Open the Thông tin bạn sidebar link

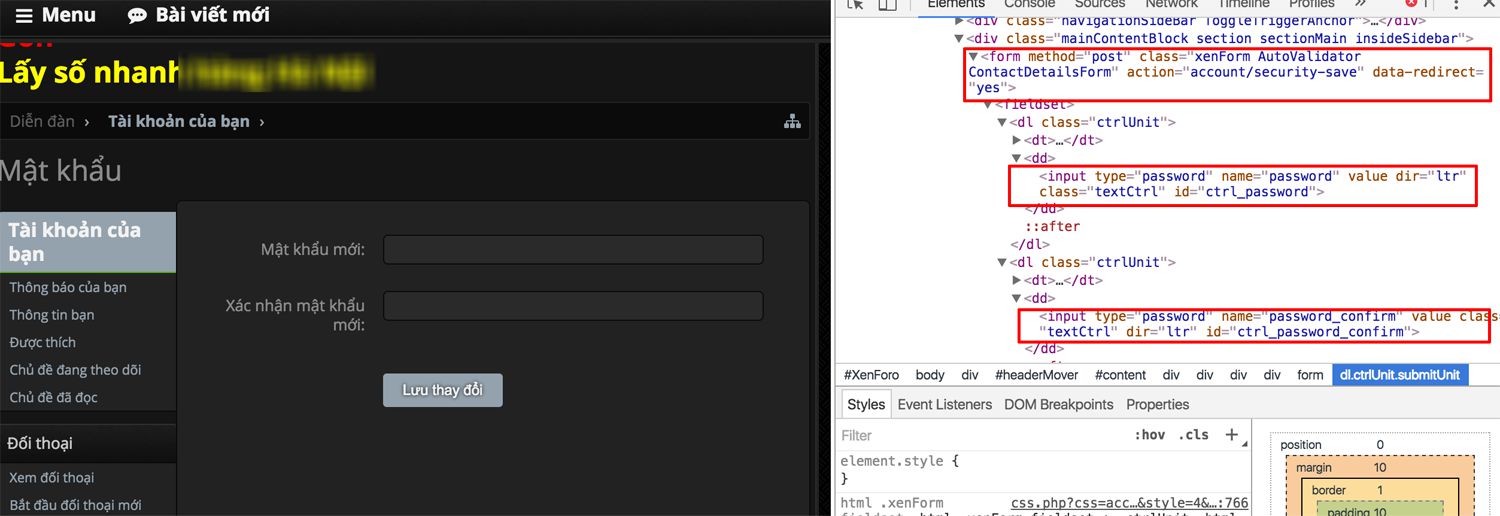pos(52,315)
